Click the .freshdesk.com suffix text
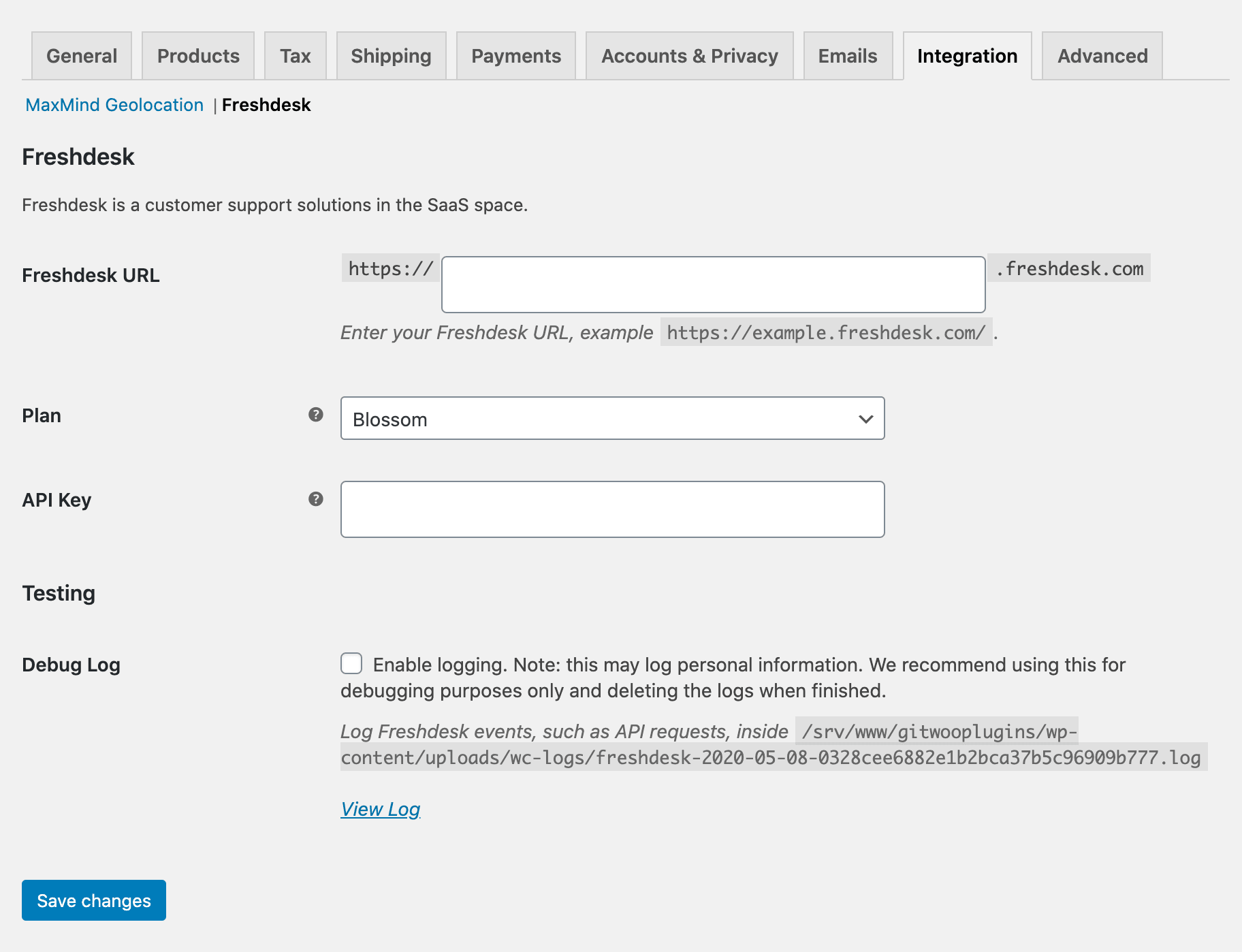1242x952 pixels. tap(1070, 268)
